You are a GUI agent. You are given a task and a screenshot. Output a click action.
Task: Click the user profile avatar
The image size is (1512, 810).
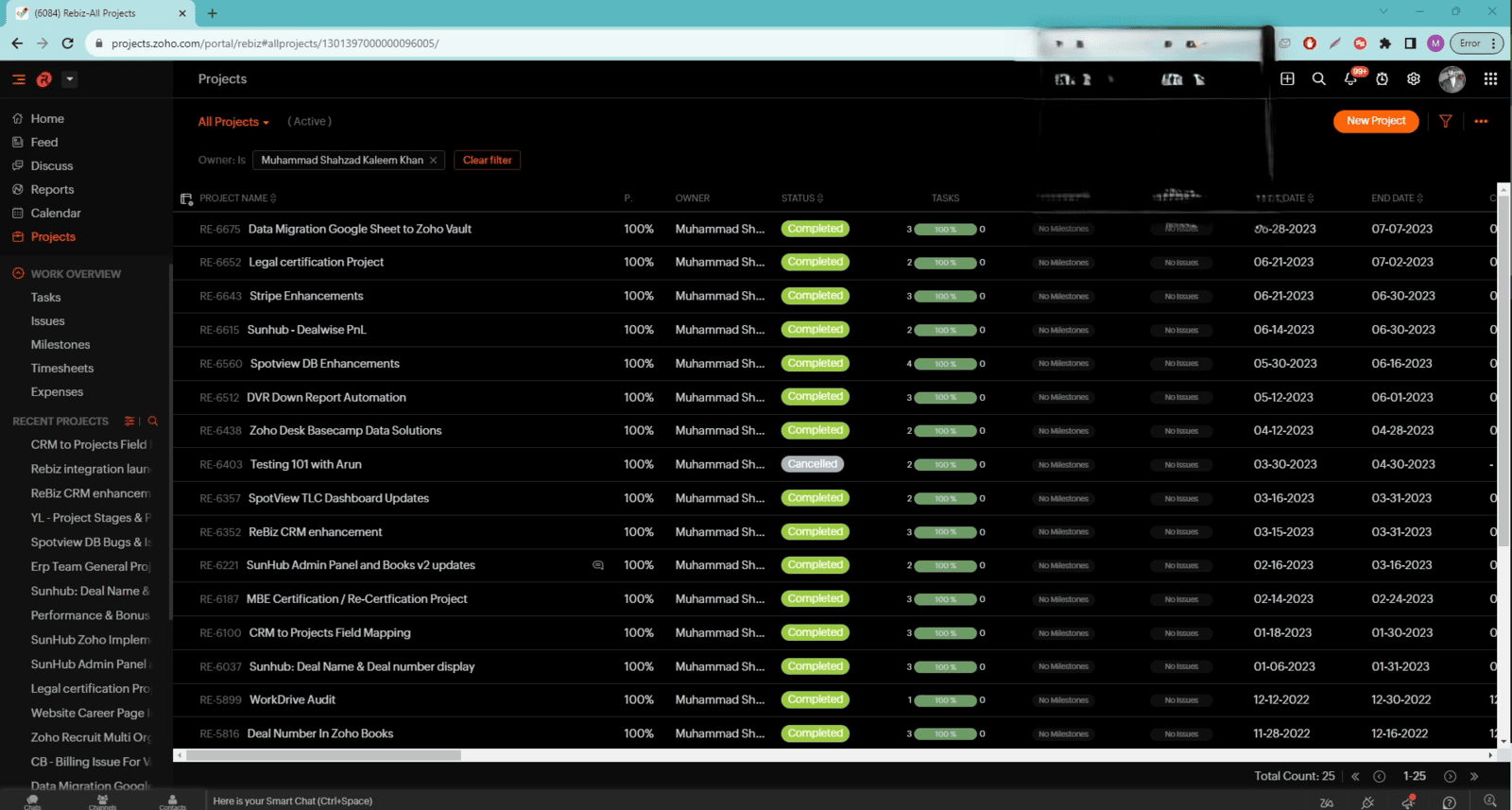1452,79
